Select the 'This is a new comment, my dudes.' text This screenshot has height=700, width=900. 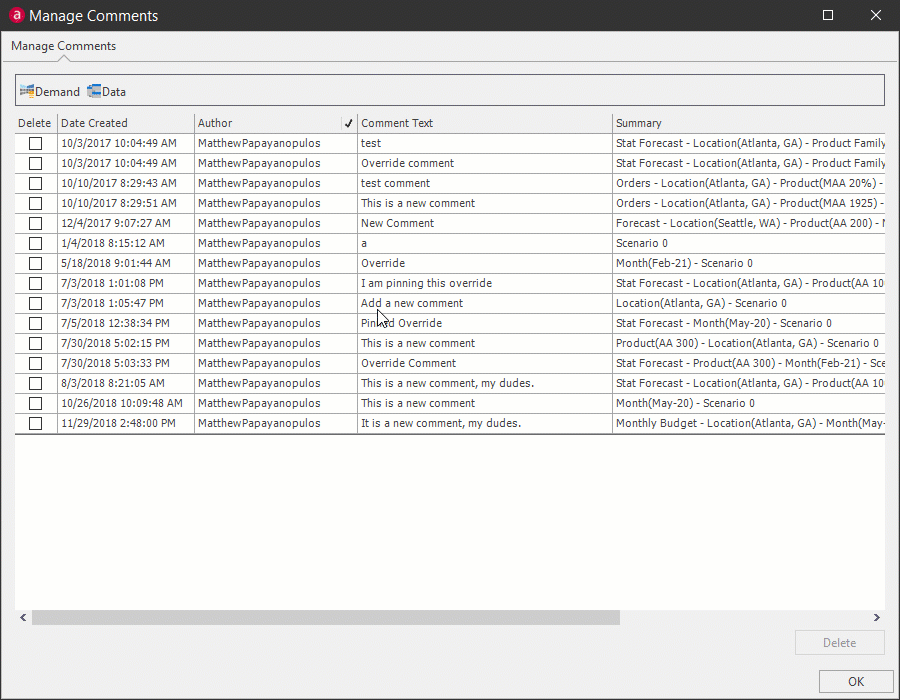tap(447, 383)
